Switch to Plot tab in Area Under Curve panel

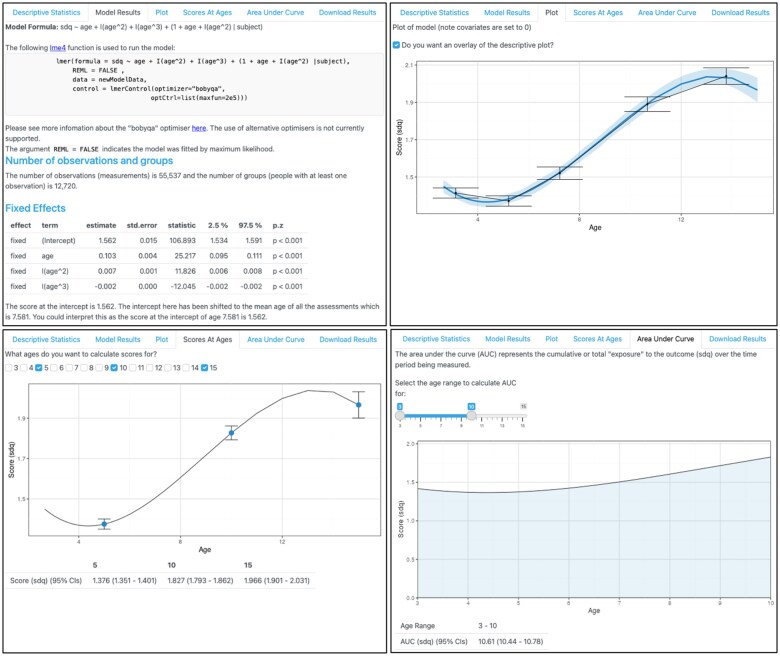pos(548,339)
